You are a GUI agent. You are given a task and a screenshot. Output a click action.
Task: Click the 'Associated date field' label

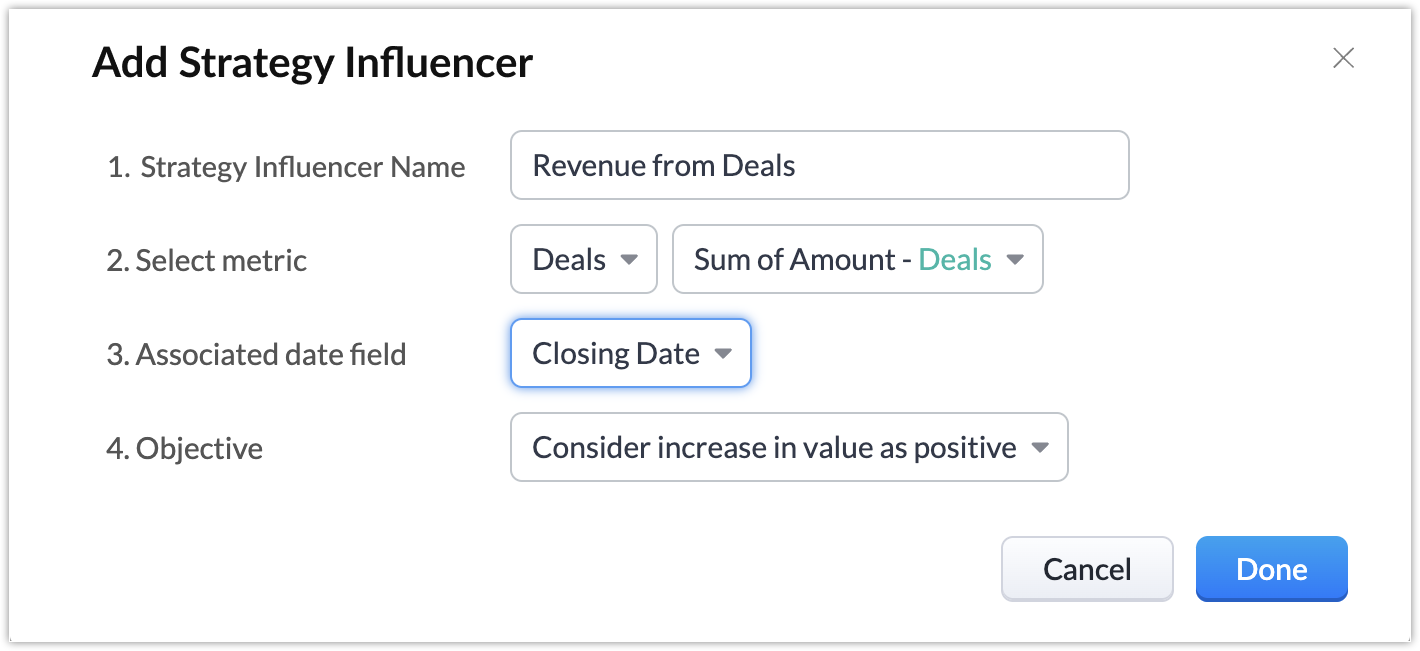click(256, 355)
